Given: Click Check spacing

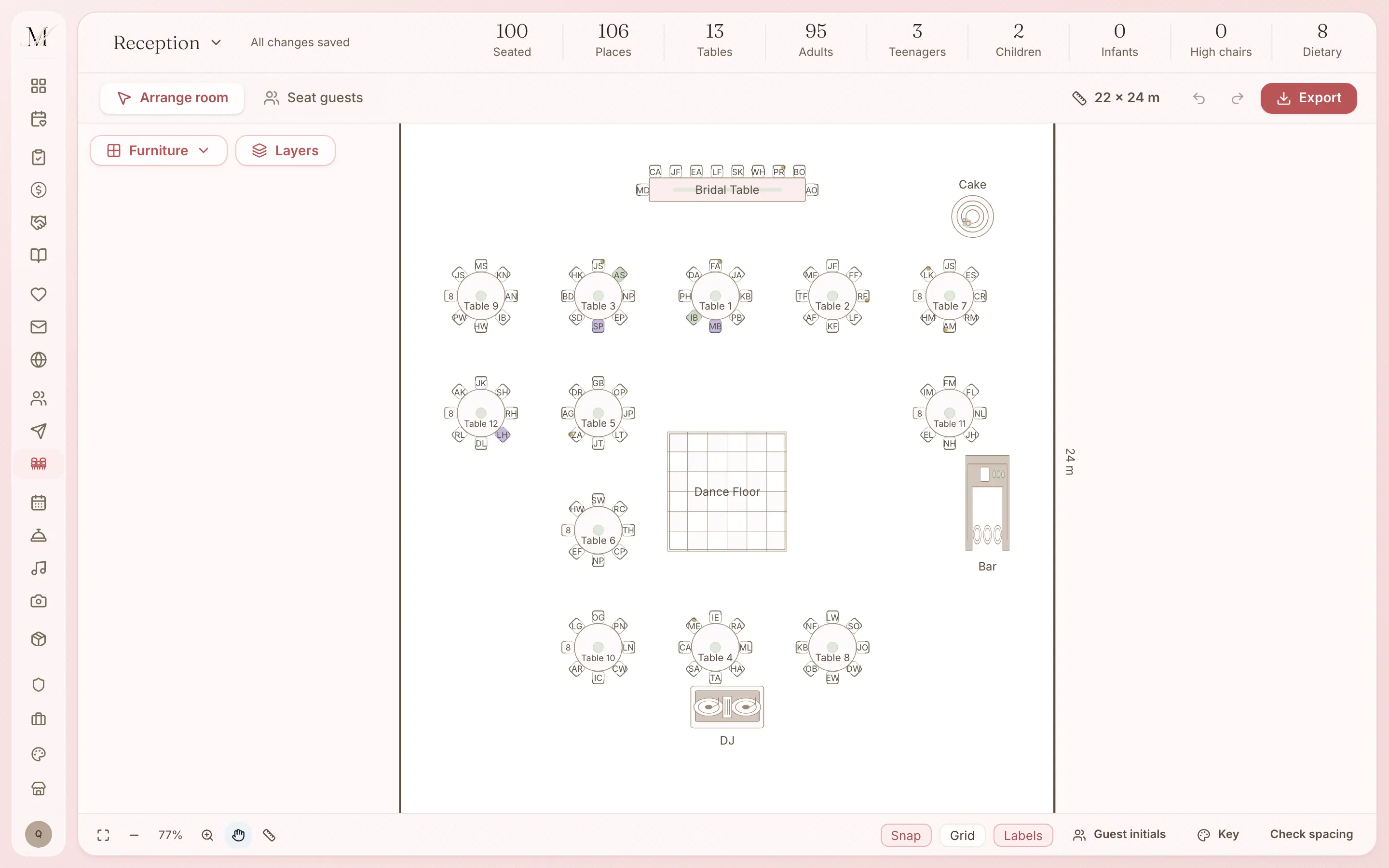Looking at the screenshot, I should [x=1311, y=835].
